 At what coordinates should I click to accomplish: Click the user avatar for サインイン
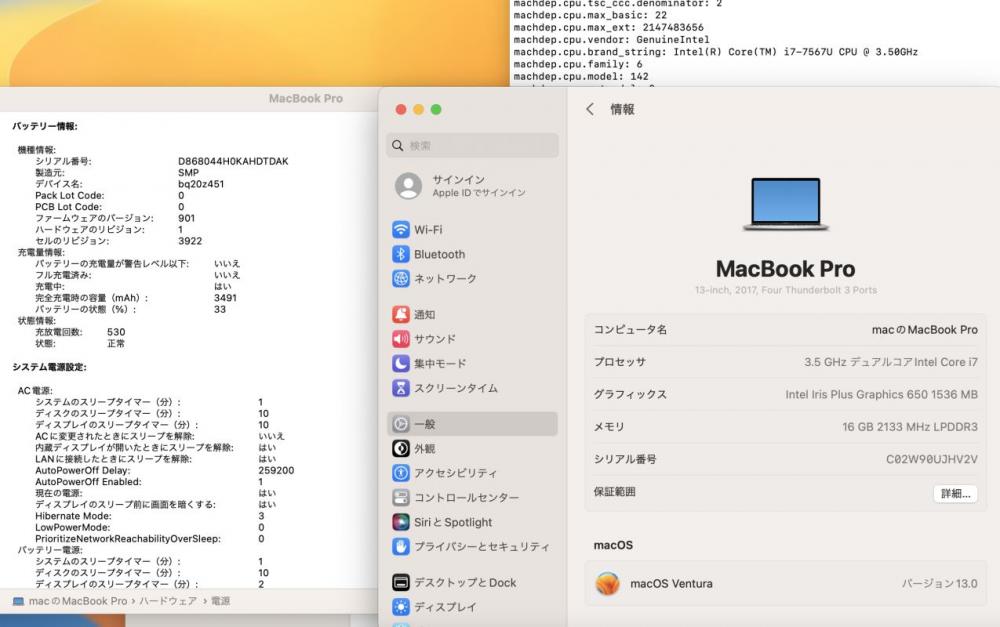coord(408,186)
